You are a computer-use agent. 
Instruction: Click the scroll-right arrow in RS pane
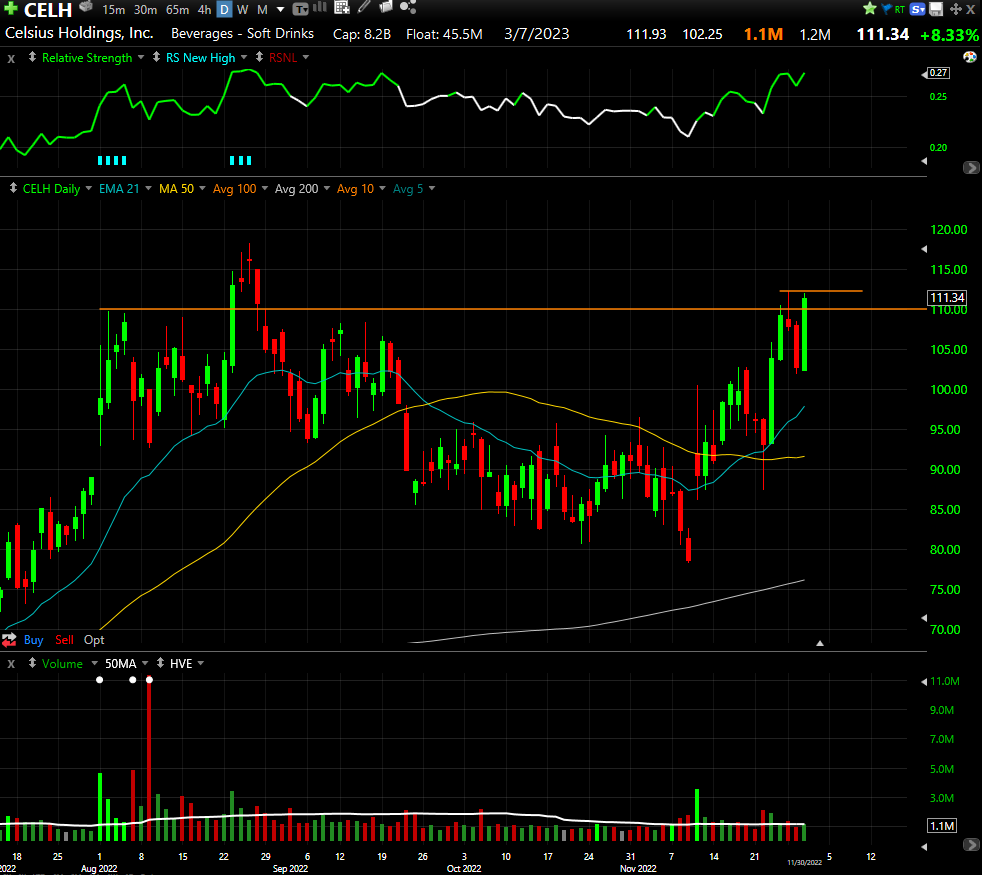pos(971,167)
